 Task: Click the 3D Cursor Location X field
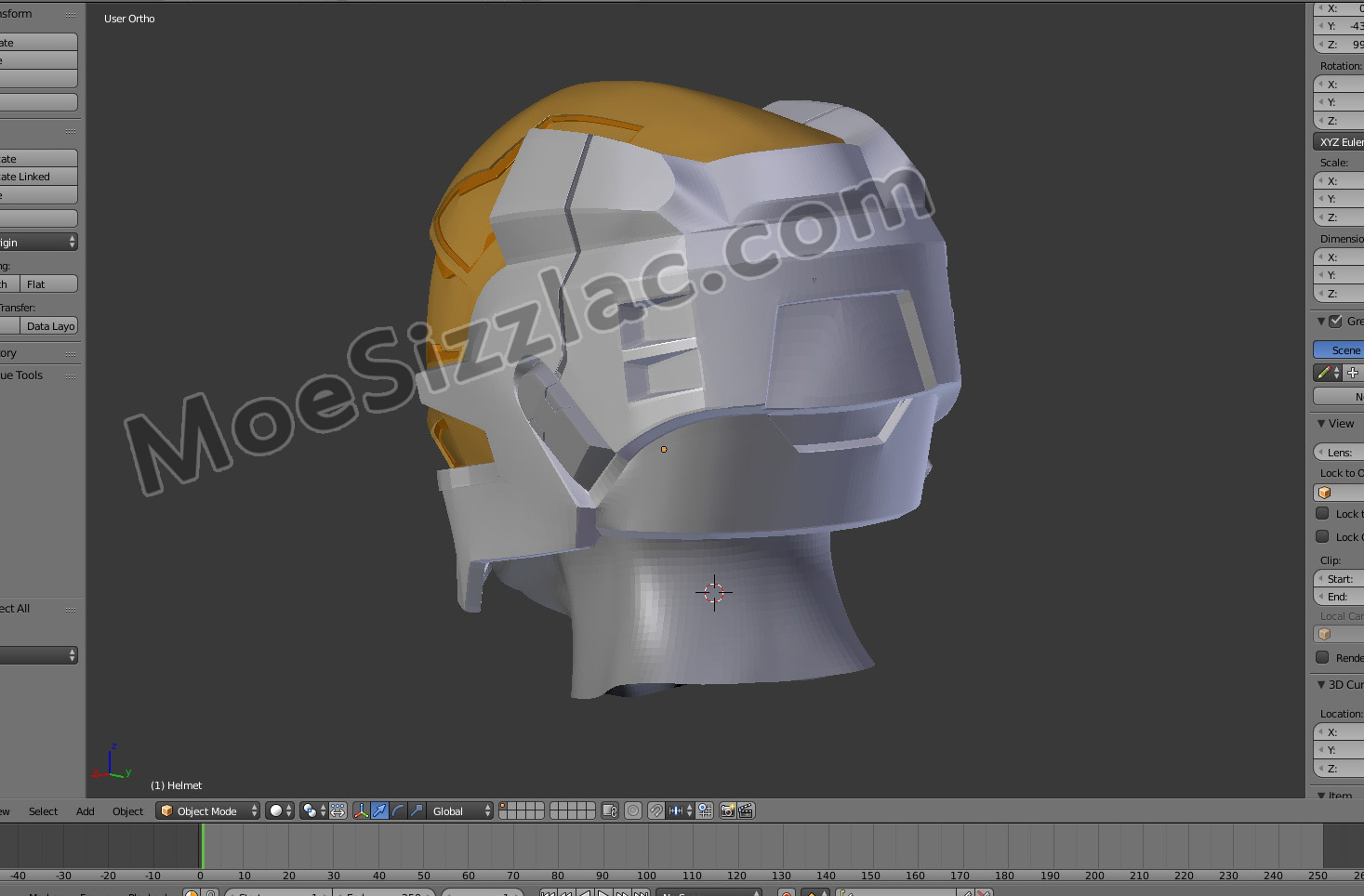pyautogui.click(x=1338, y=732)
